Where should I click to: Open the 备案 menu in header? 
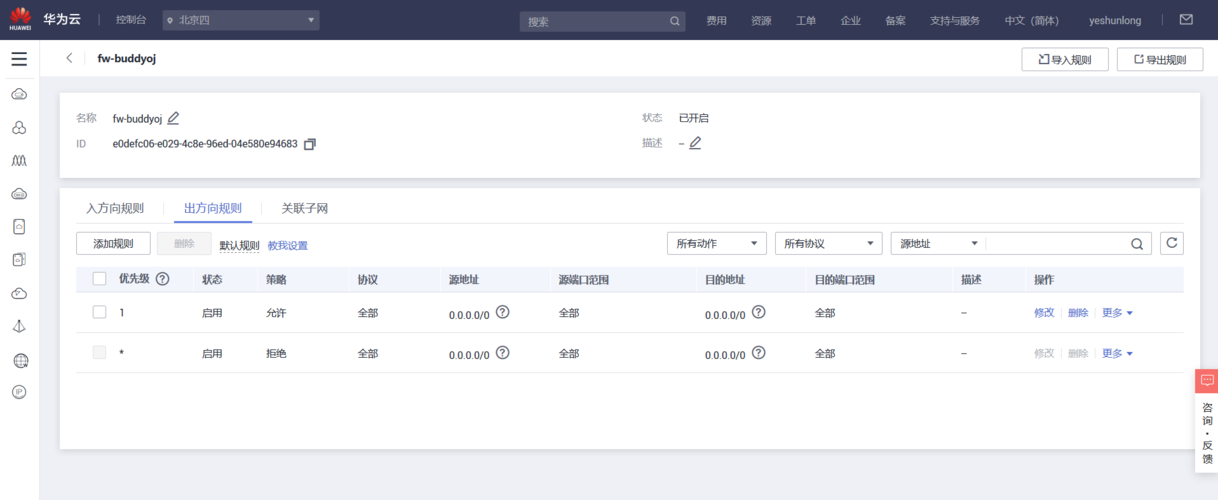coord(896,20)
